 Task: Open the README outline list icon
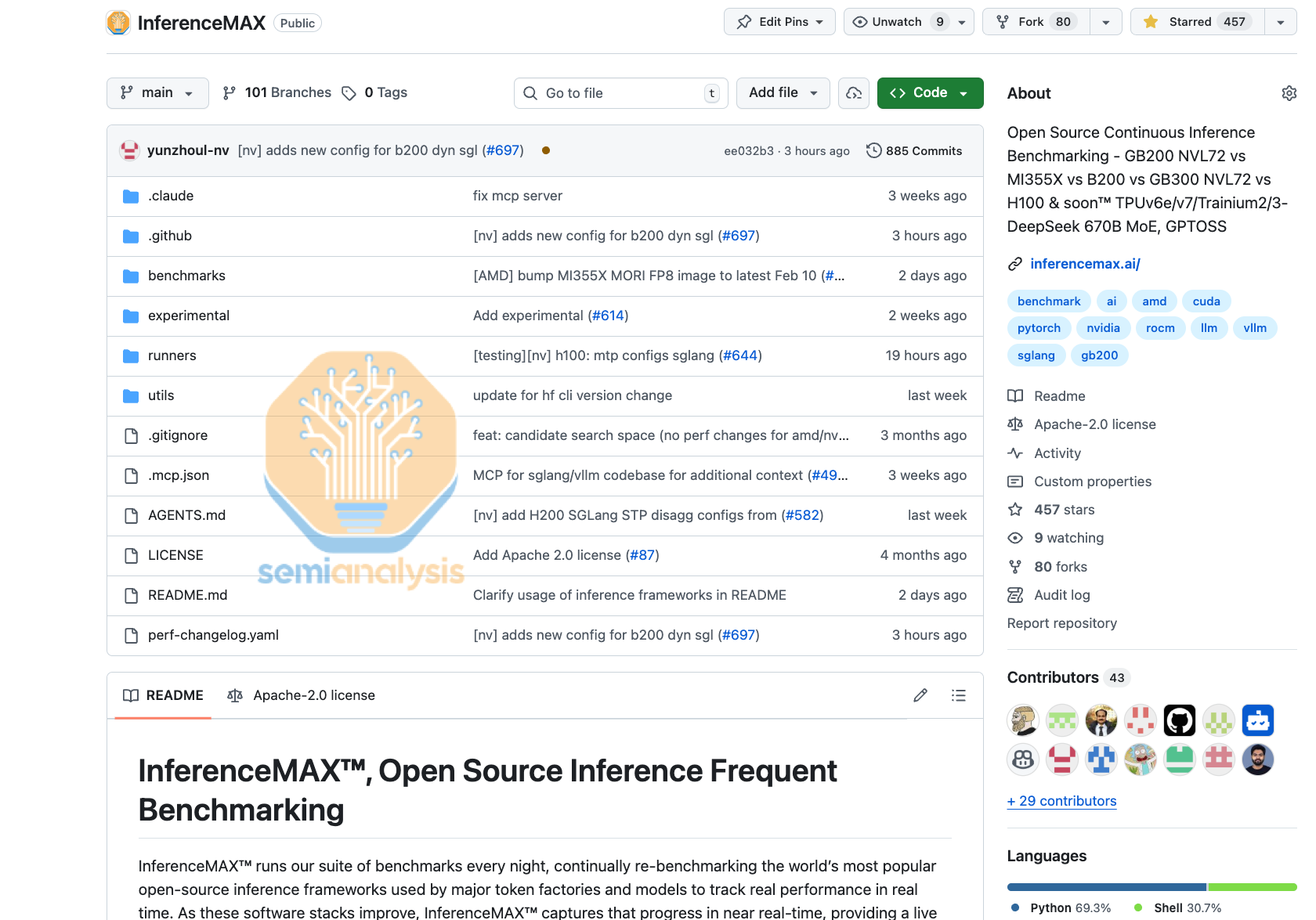tap(958, 695)
